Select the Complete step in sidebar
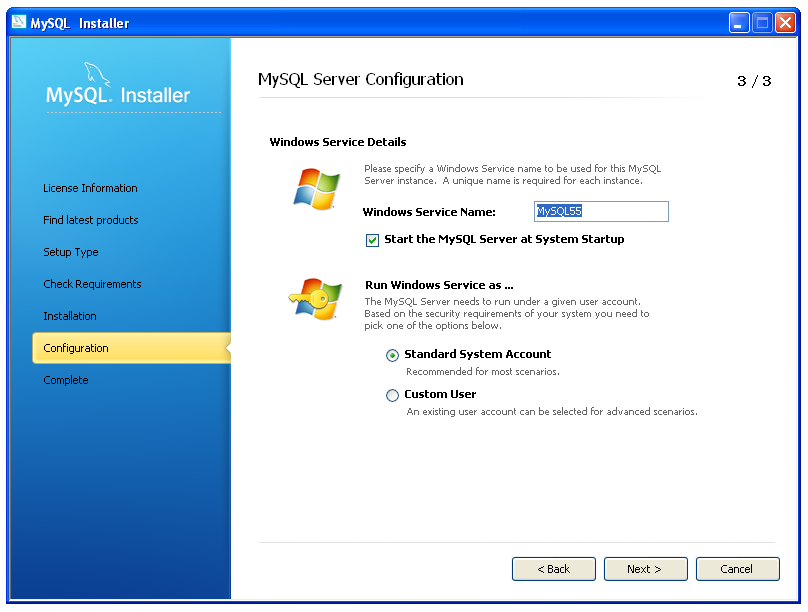The image size is (808, 612). pos(65,380)
